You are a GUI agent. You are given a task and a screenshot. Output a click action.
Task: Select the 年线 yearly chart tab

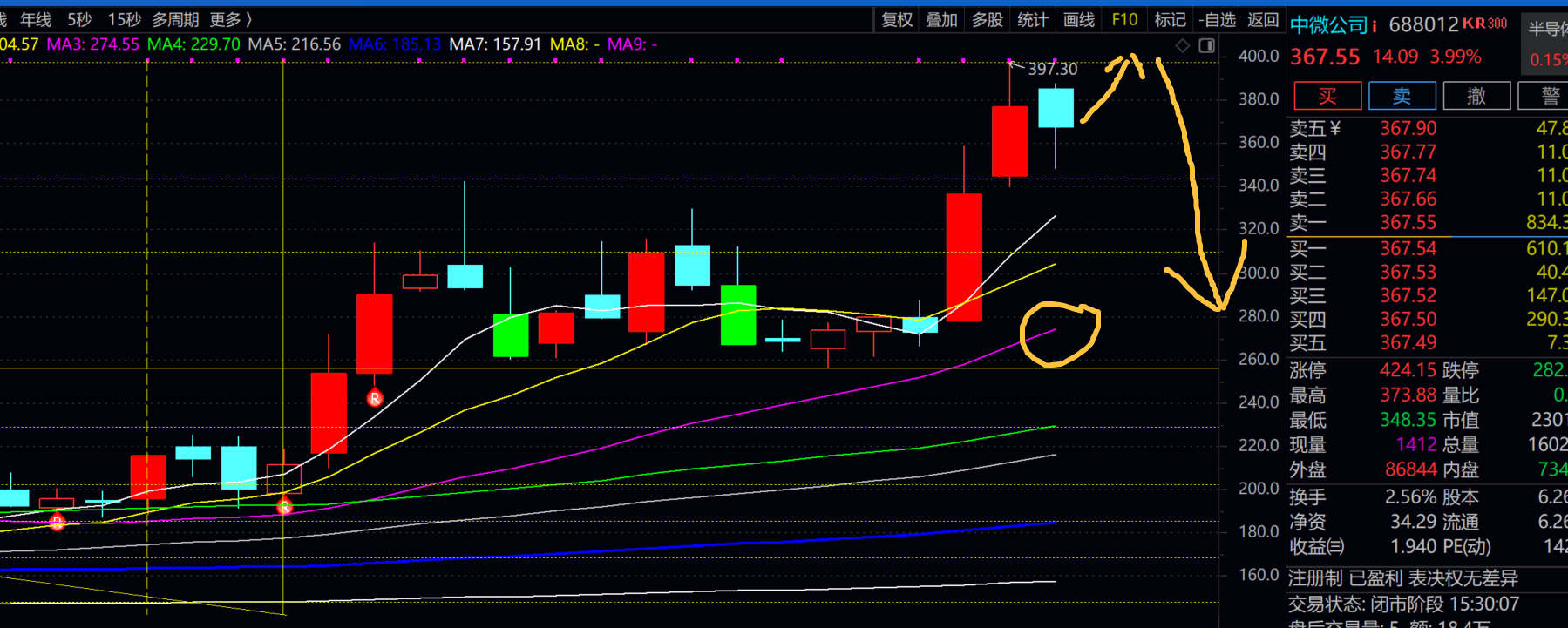click(36, 19)
